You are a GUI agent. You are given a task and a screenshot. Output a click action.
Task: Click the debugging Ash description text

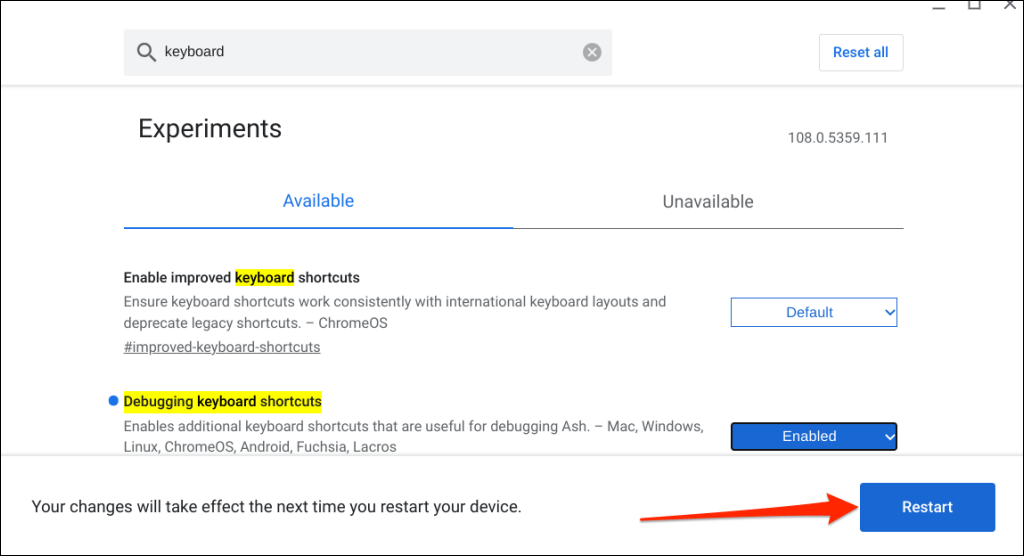(x=412, y=436)
